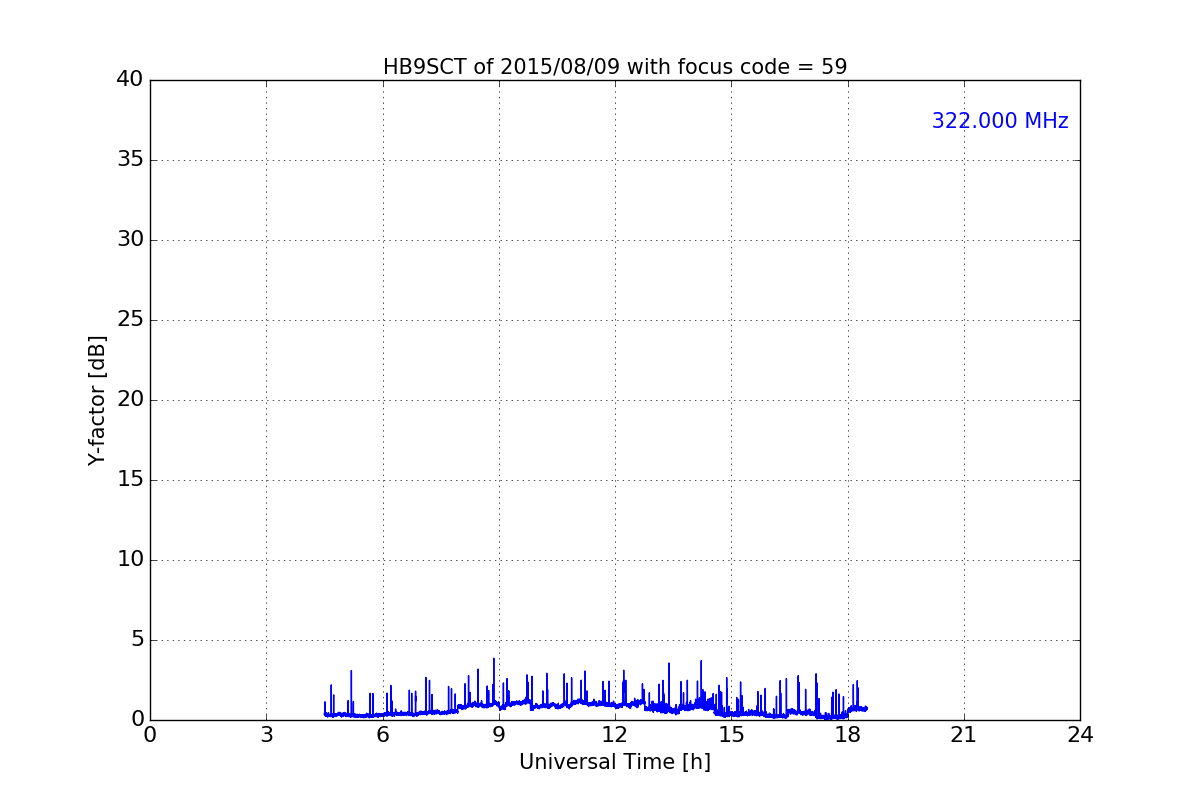
Task: Click the Universal Time [h] axis label
Action: 615,762
